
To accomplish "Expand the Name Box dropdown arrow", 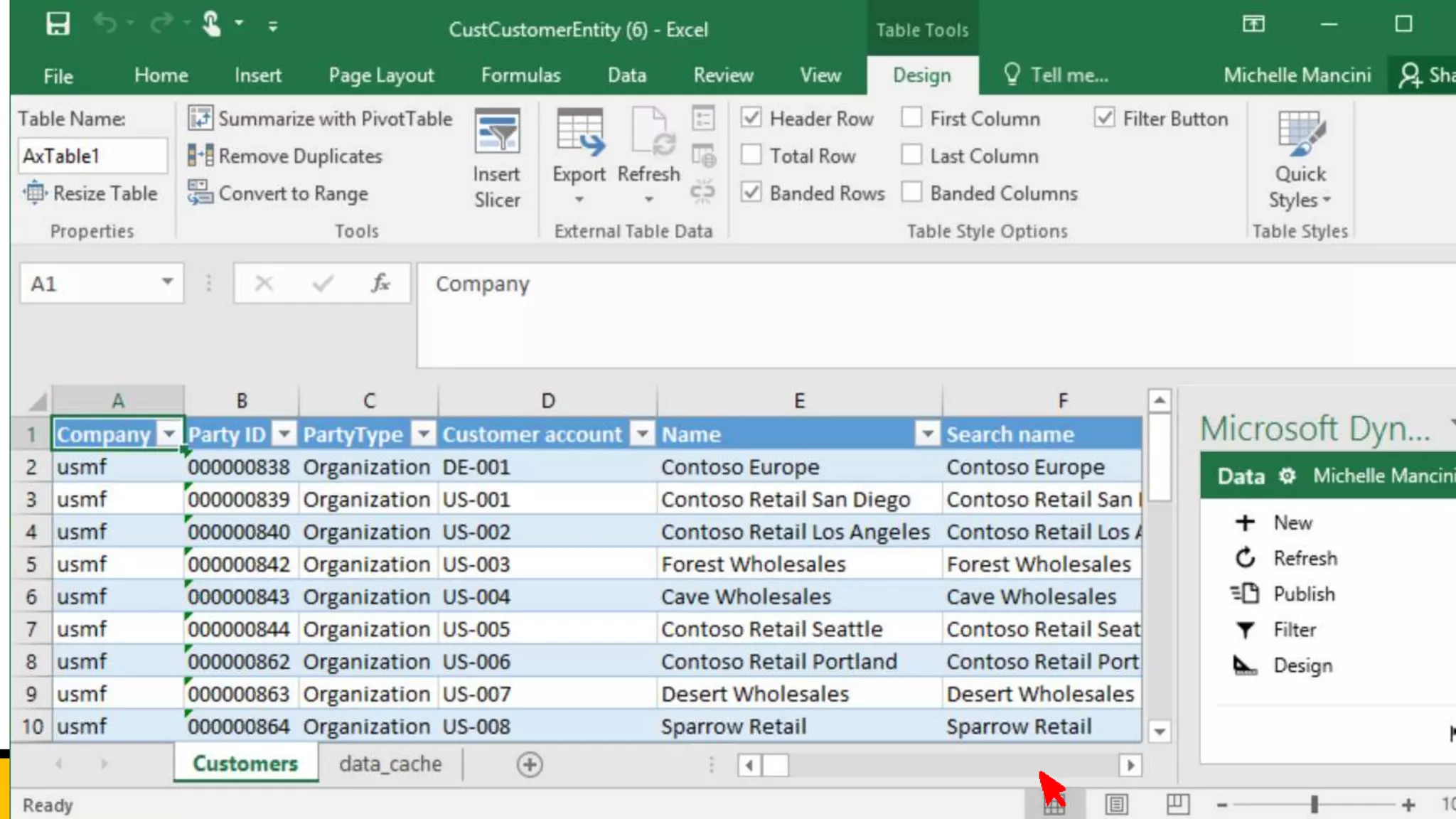I will coord(167,282).
